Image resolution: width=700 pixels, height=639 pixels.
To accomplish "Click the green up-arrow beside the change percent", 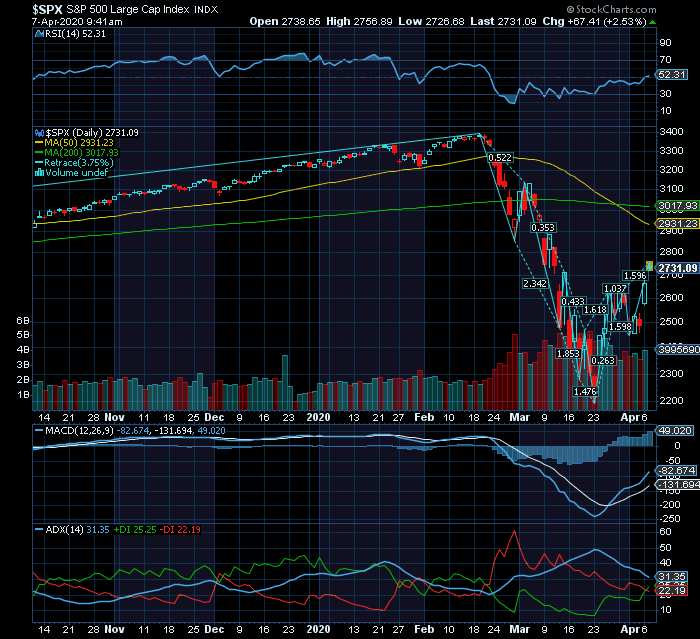I will pos(652,22).
